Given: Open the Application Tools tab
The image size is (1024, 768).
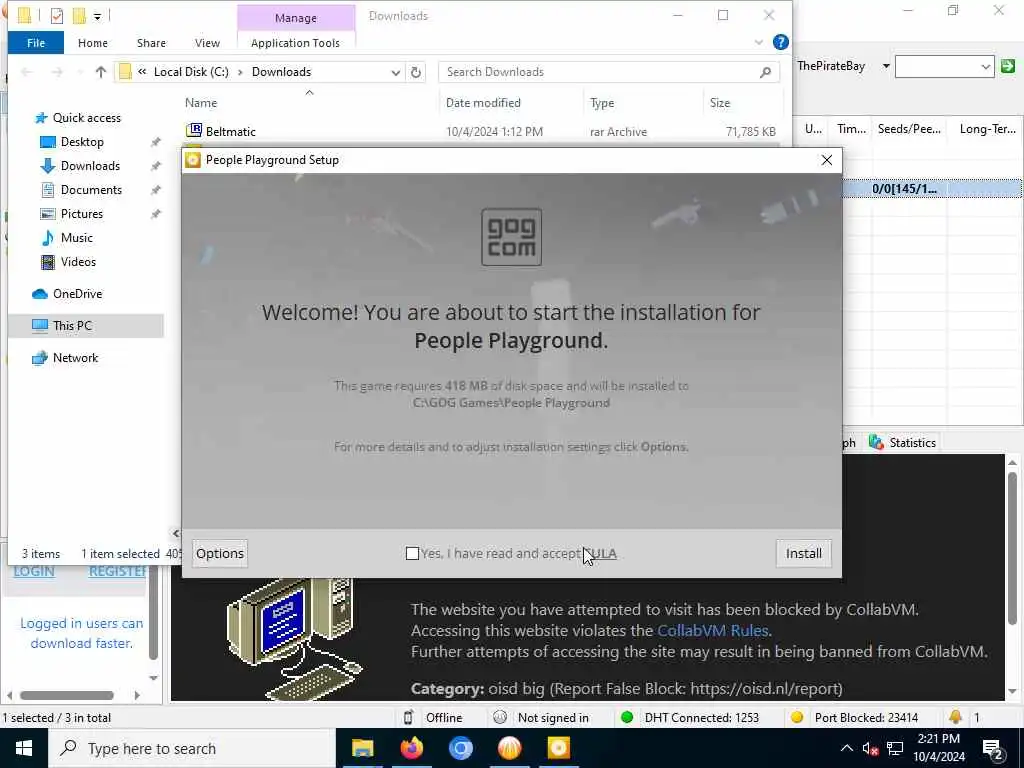Looking at the screenshot, I should point(295,43).
